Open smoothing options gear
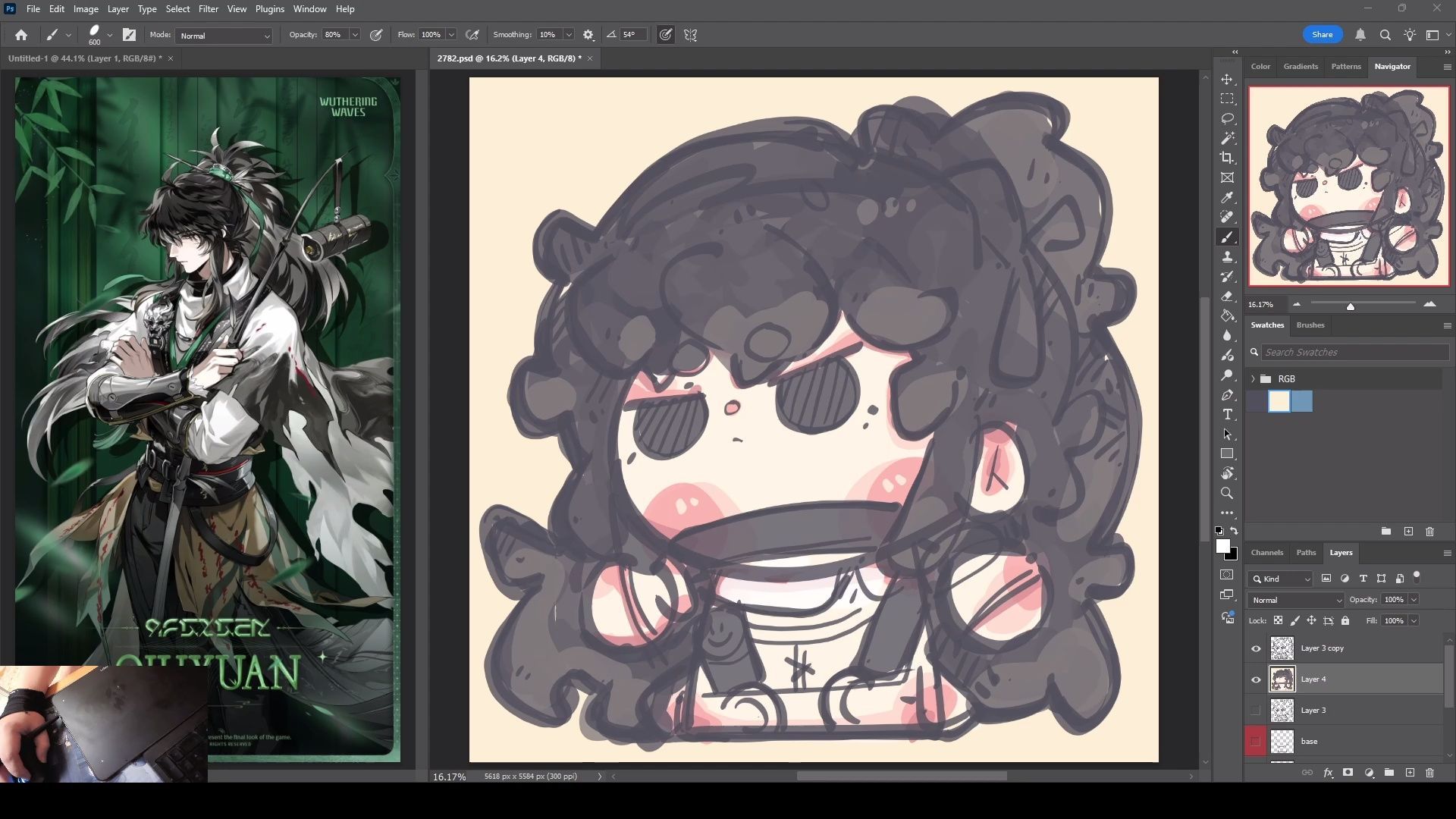 (588, 35)
